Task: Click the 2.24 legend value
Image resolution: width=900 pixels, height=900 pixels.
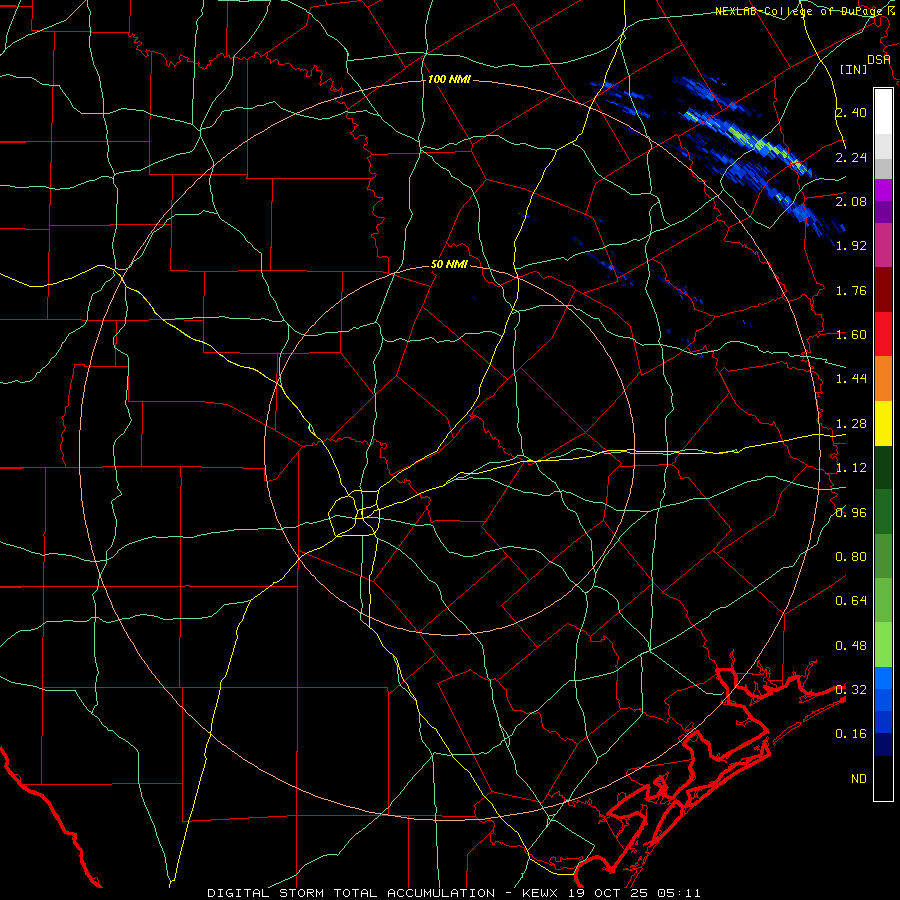Action: (851, 157)
